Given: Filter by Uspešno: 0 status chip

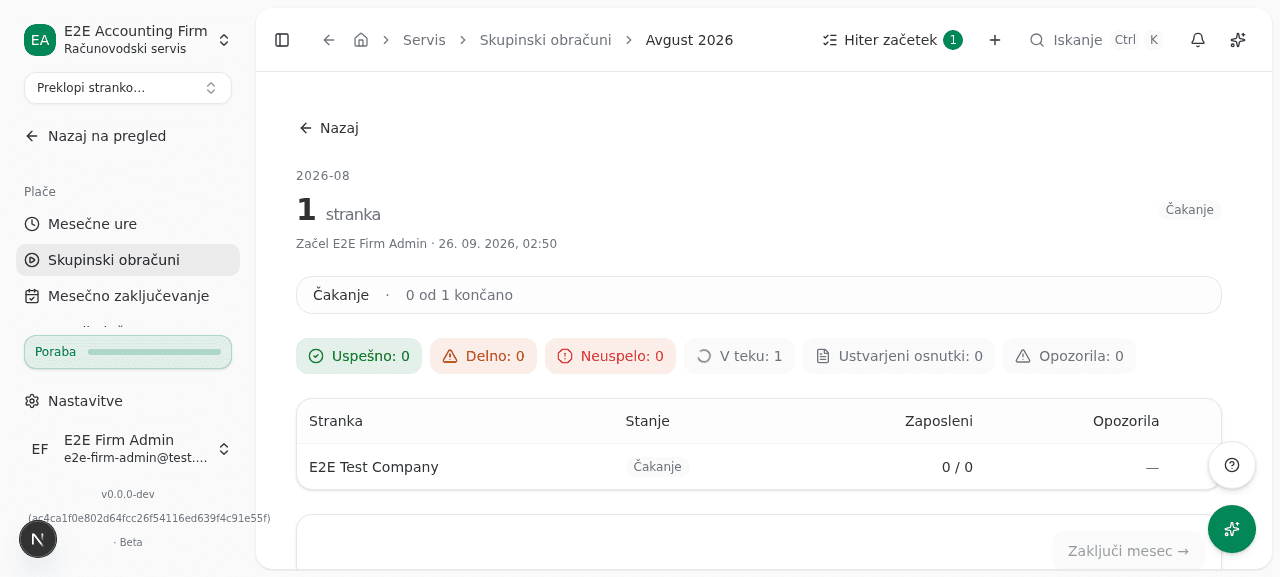Looking at the screenshot, I should (x=359, y=356).
